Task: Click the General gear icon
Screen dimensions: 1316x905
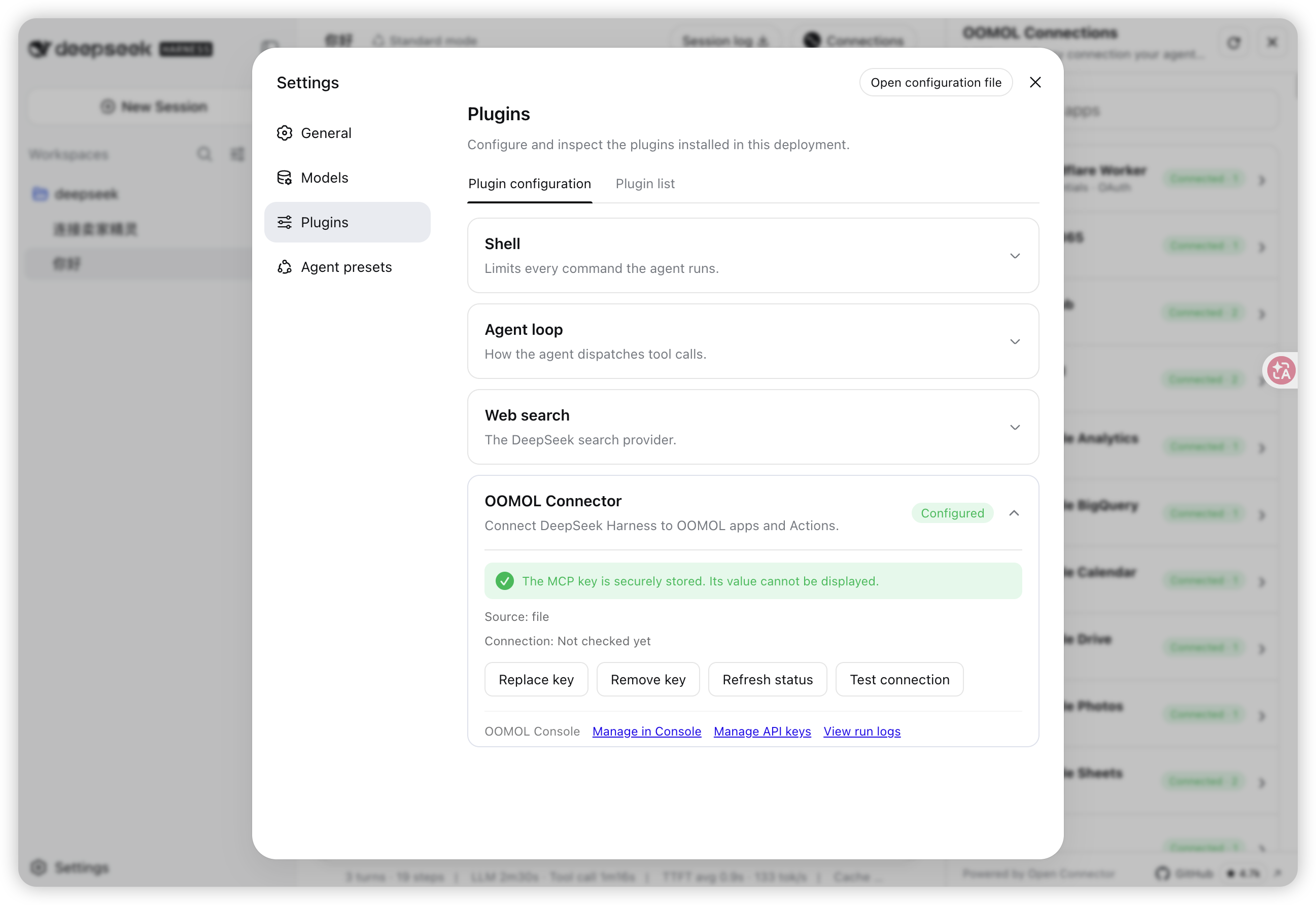Action: tap(284, 133)
